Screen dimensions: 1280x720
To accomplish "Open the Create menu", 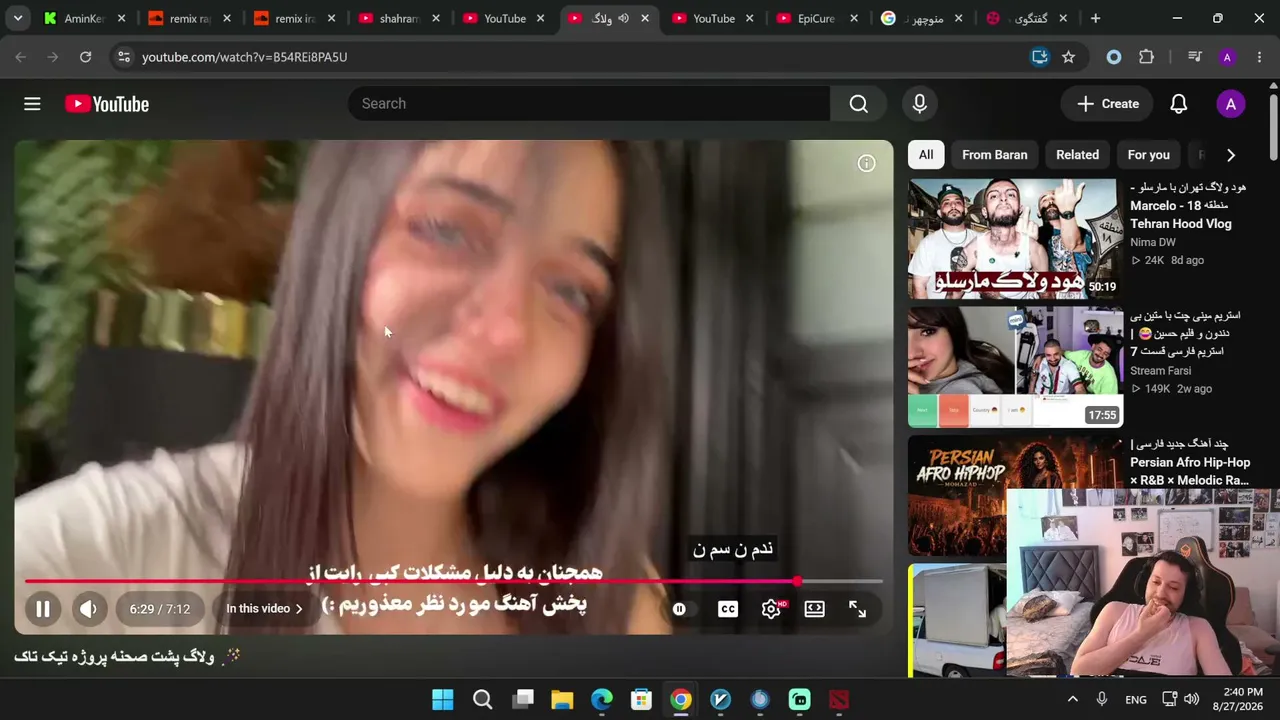I will (1108, 104).
